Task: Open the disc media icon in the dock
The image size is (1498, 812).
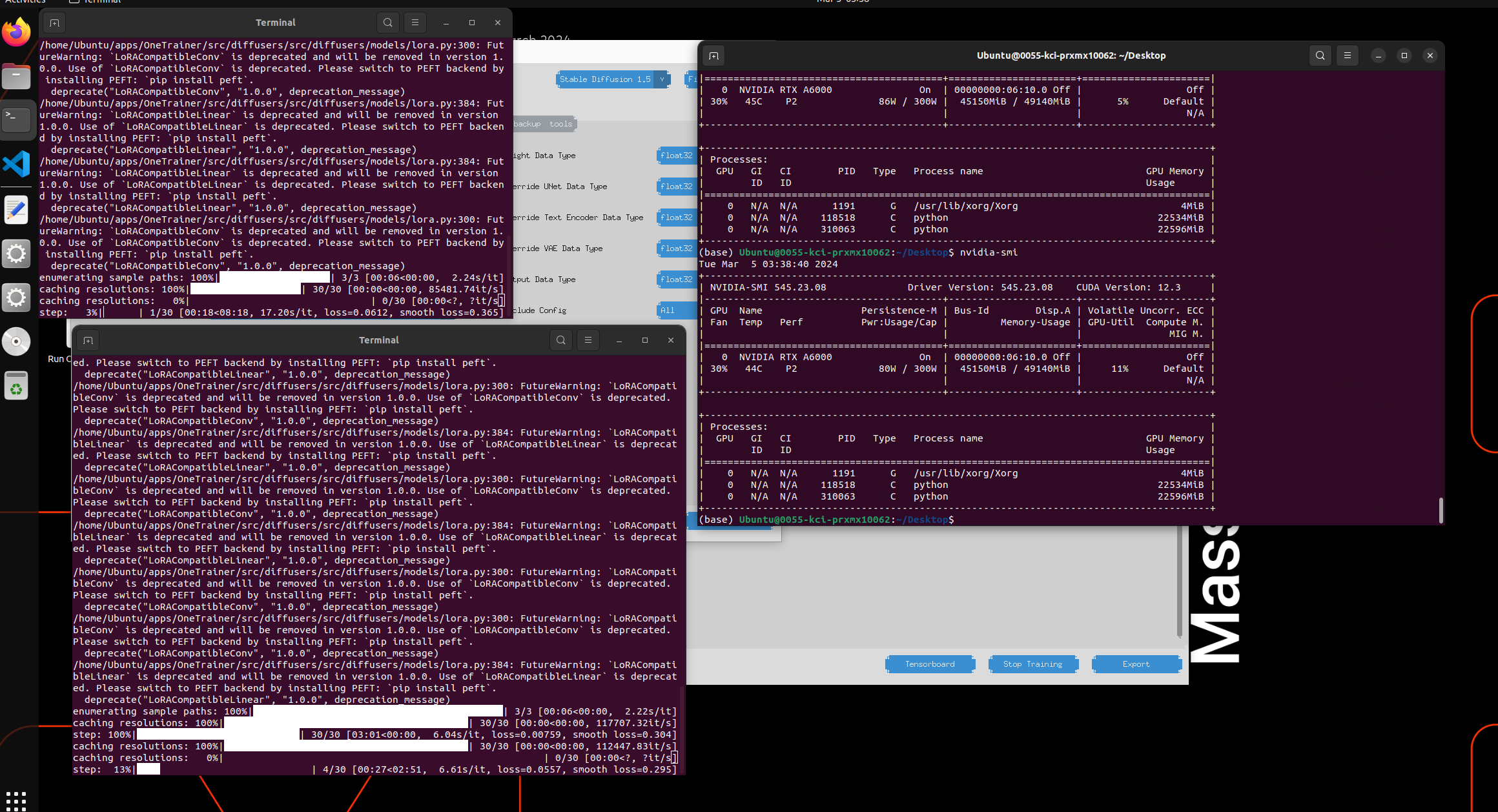Action: (x=17, y=341)
